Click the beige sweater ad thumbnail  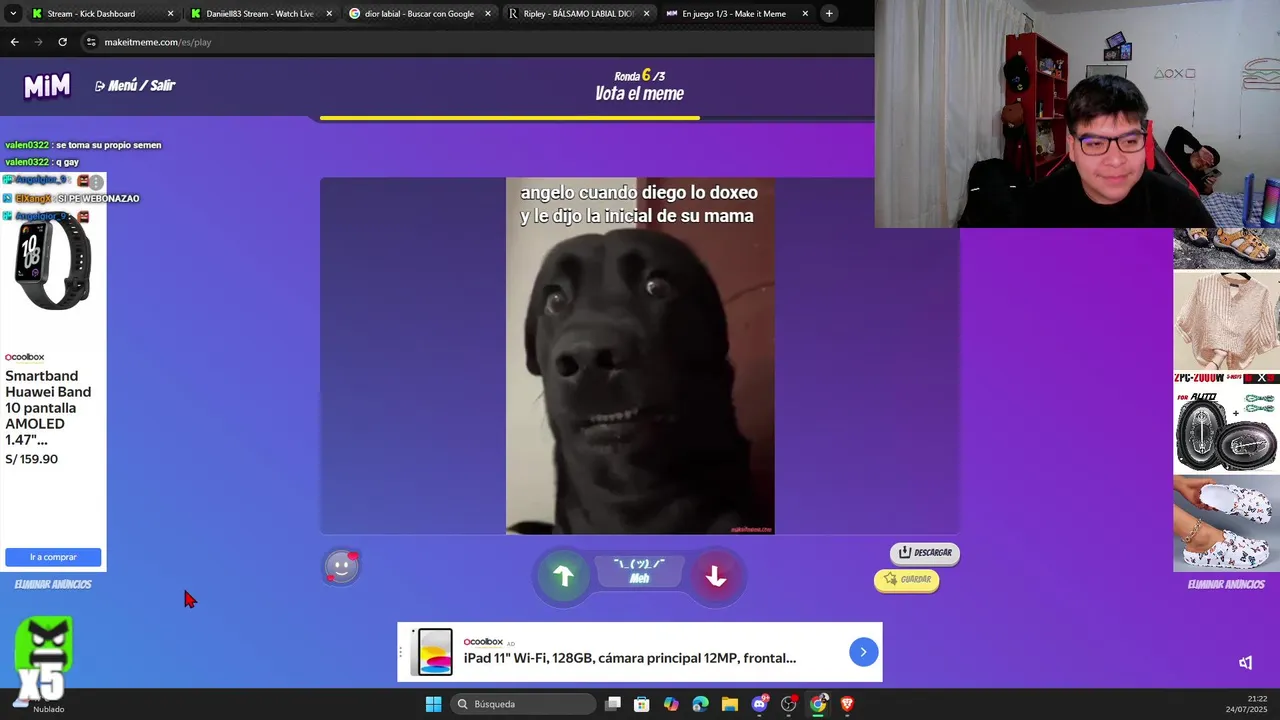[1226, 321]
